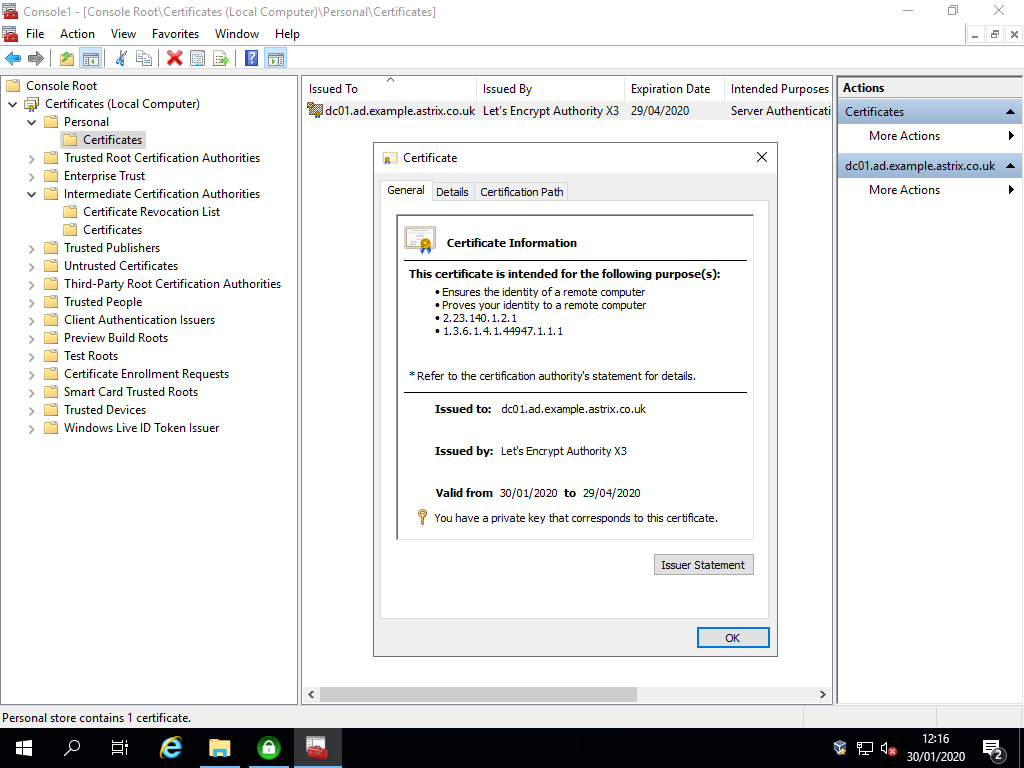The height and width of the screenshot is (768, 1024).
Task: Toggle the Show/Hide Action Pane icon
Action: 277,57
